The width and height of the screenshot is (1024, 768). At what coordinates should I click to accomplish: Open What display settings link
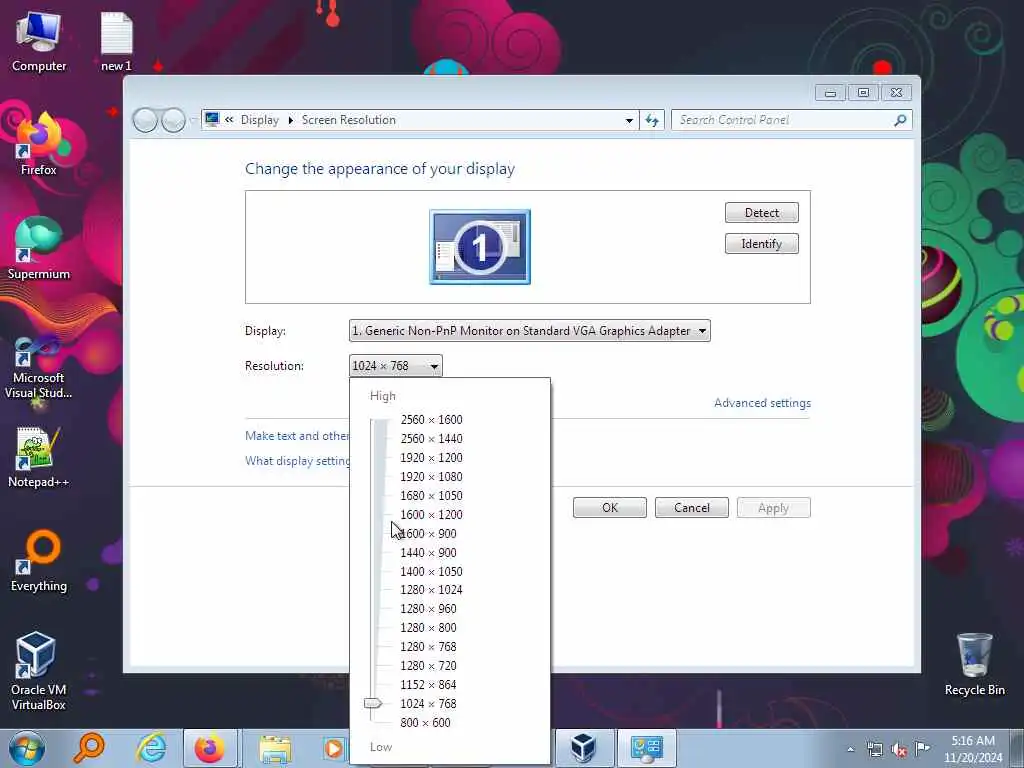click(x=297, y=460)
